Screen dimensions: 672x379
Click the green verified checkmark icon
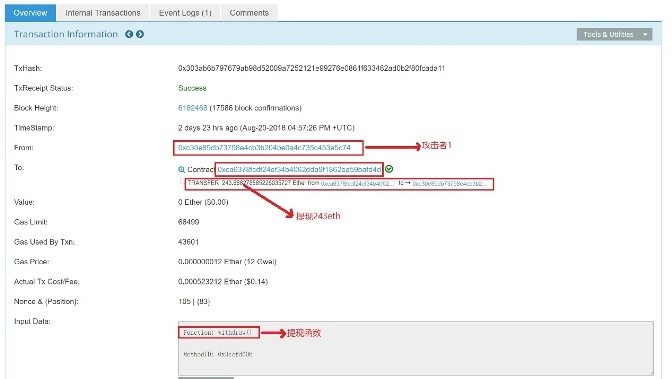tap(389, 169)
